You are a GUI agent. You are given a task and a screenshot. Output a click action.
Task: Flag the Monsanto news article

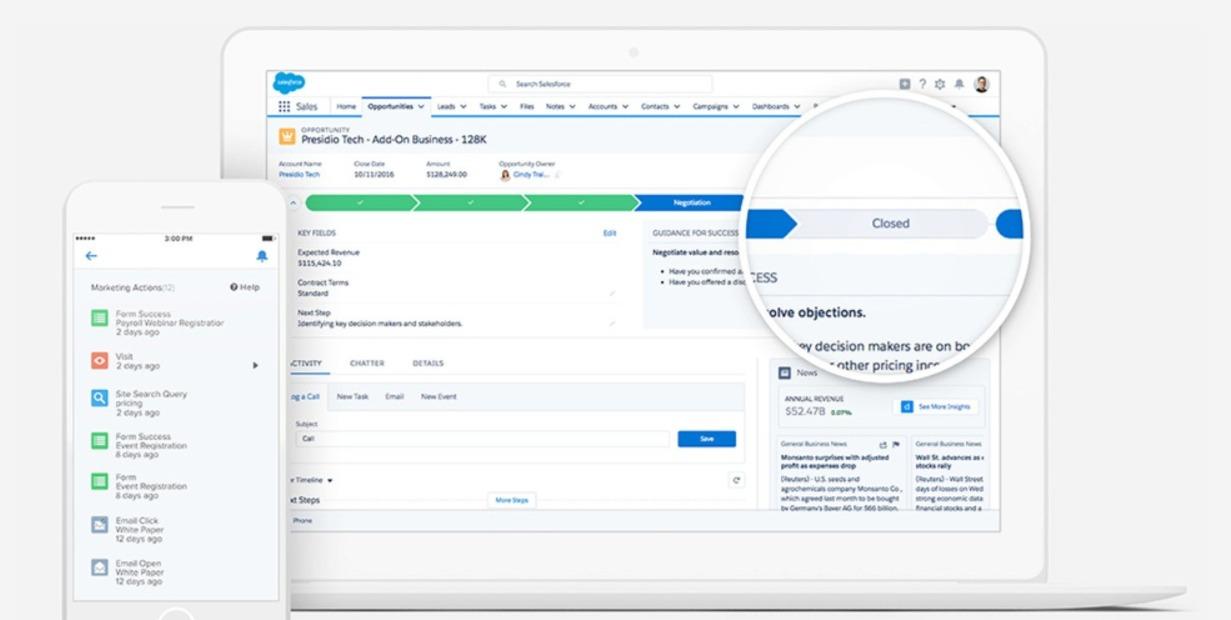[896, 444]
